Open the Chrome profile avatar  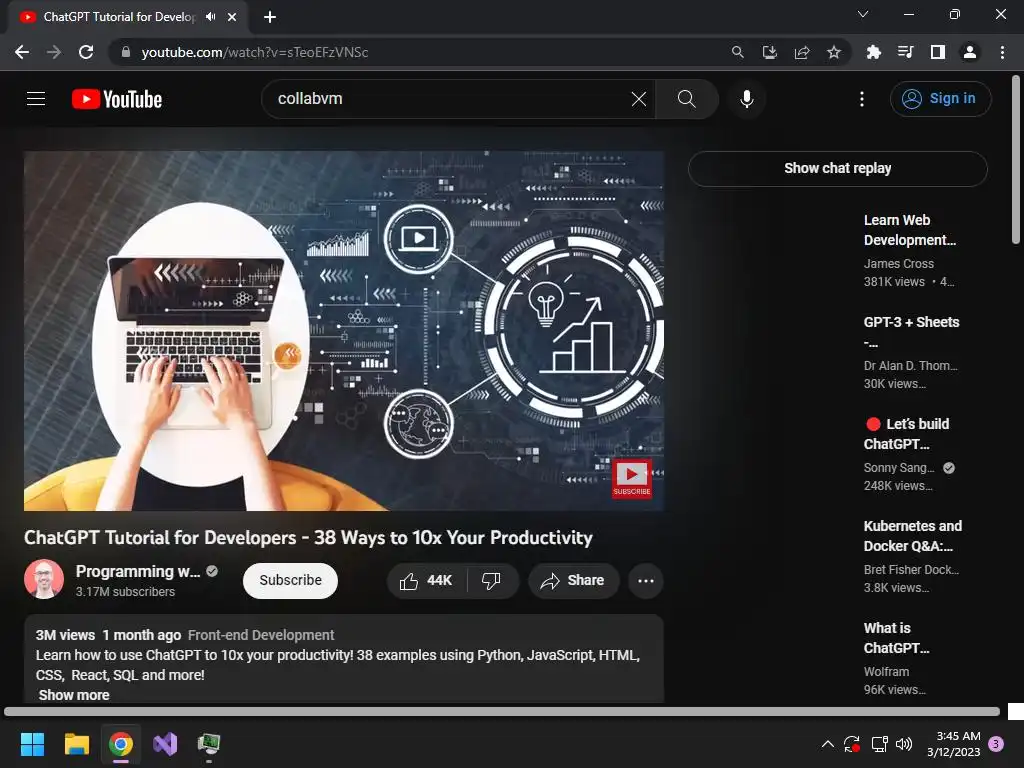tap(970, 52)
